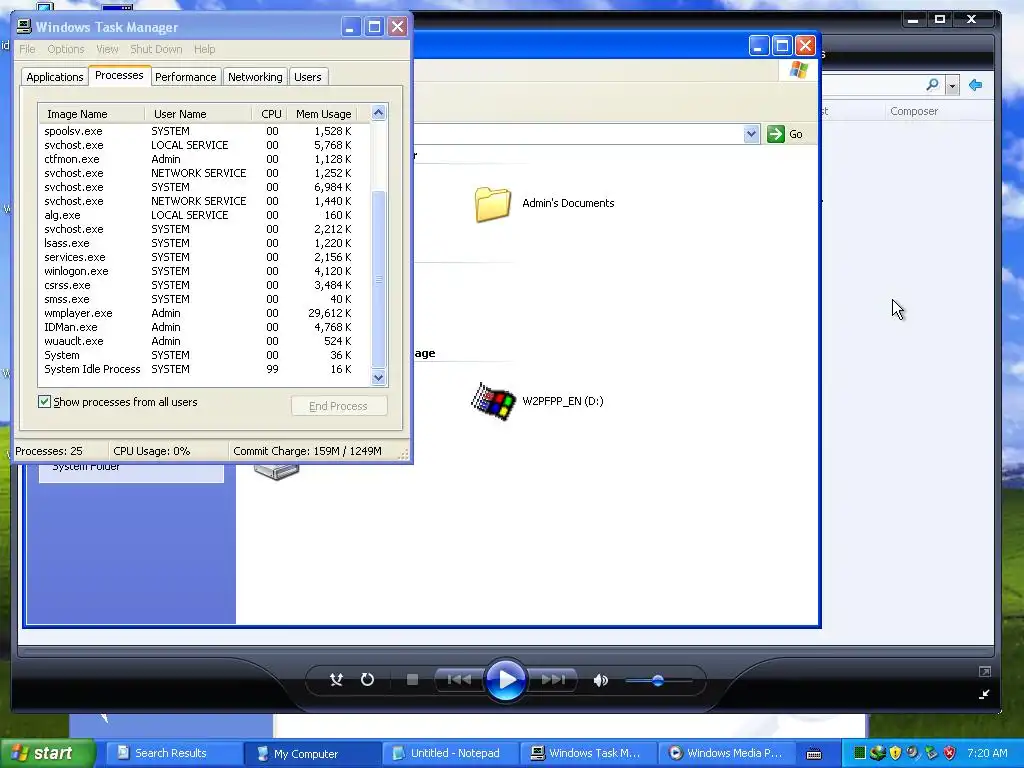This screenshot has height=768, width=1024.
Task: Play media with the blue Play button
Action: tap(505, 680)
